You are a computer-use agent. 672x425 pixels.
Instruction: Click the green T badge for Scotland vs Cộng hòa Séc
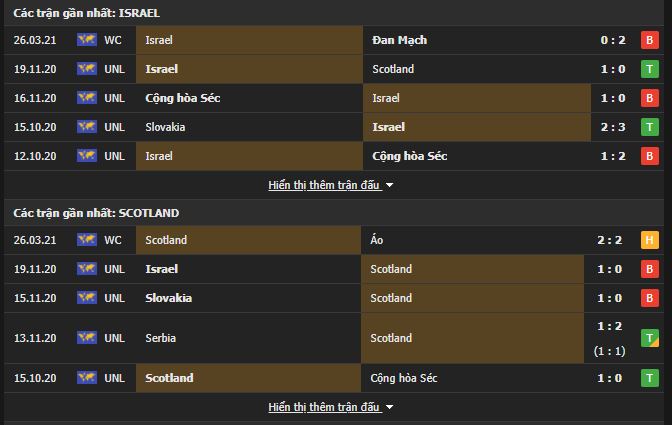point(650,378)
